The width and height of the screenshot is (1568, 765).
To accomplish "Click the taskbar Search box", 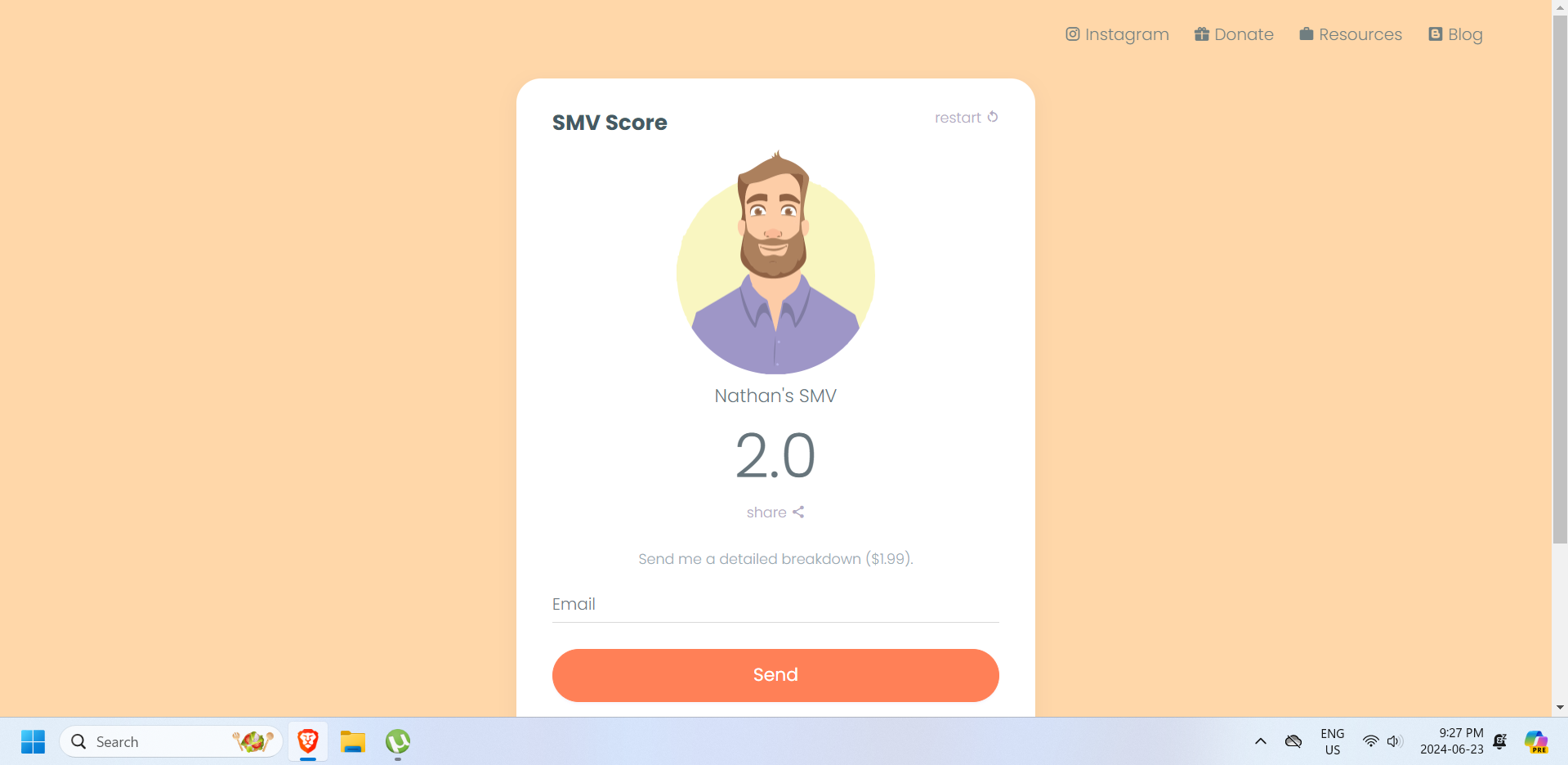I will tap(171, 741).
